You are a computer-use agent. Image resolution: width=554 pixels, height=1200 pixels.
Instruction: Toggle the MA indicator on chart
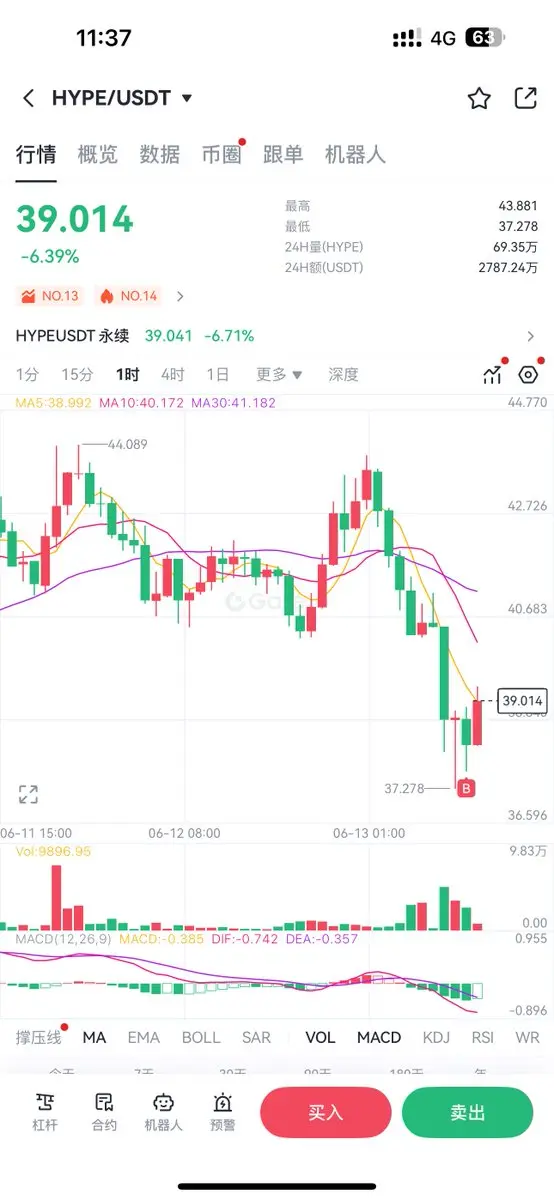[94, 1037]
